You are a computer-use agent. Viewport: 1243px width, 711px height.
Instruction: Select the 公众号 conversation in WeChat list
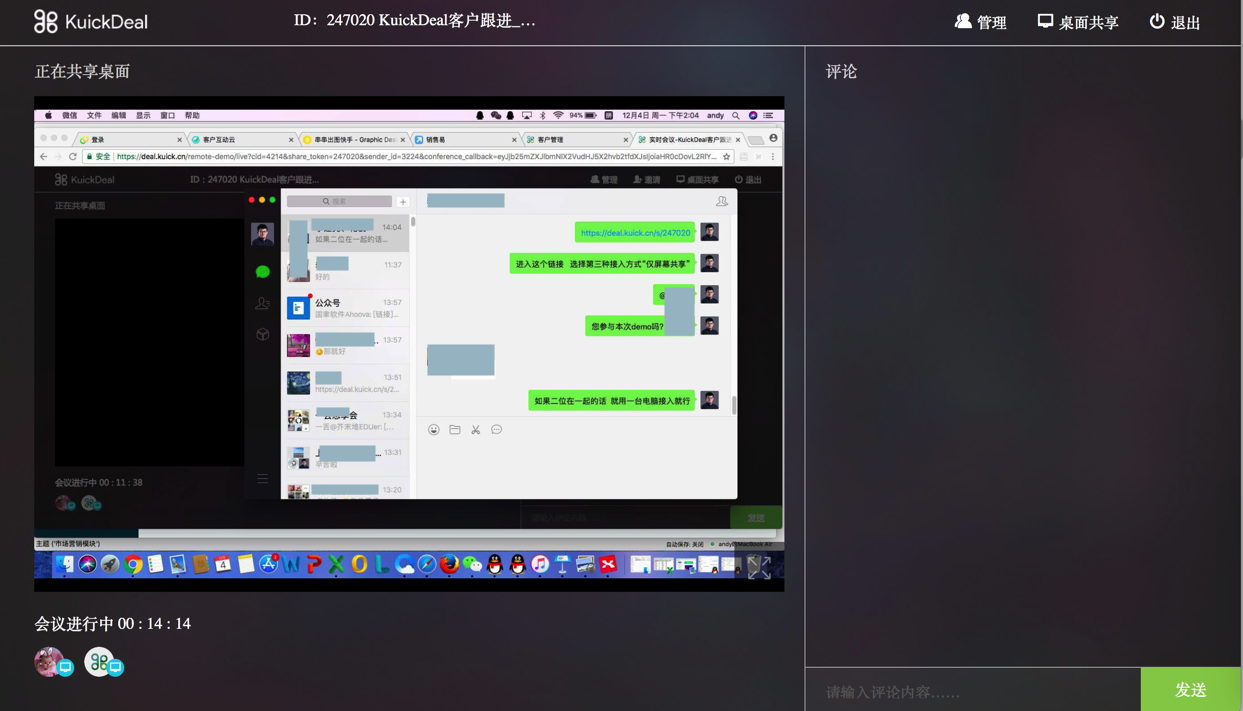[346, 308]
